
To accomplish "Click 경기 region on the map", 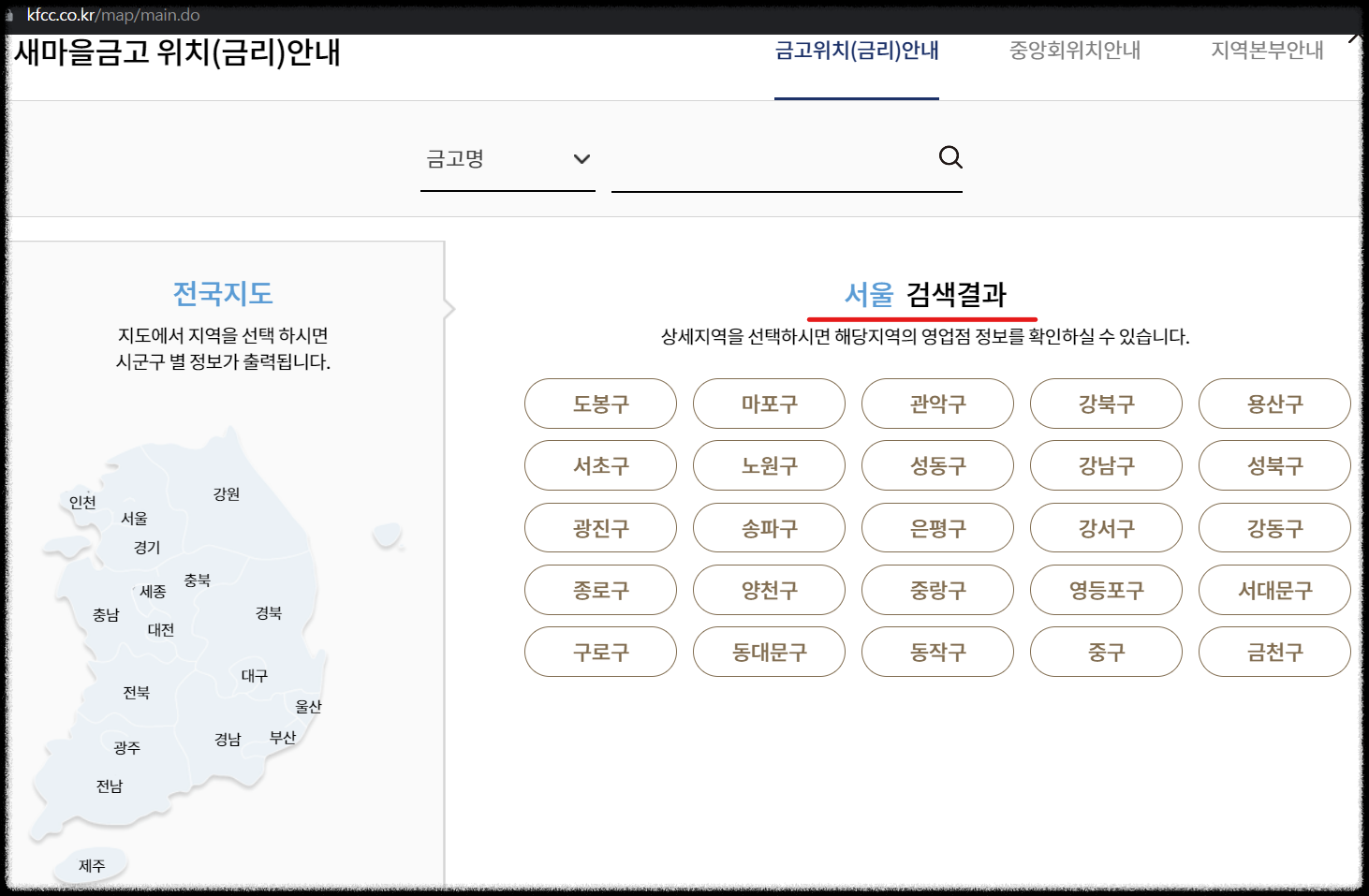I will [x=147, y=547].
